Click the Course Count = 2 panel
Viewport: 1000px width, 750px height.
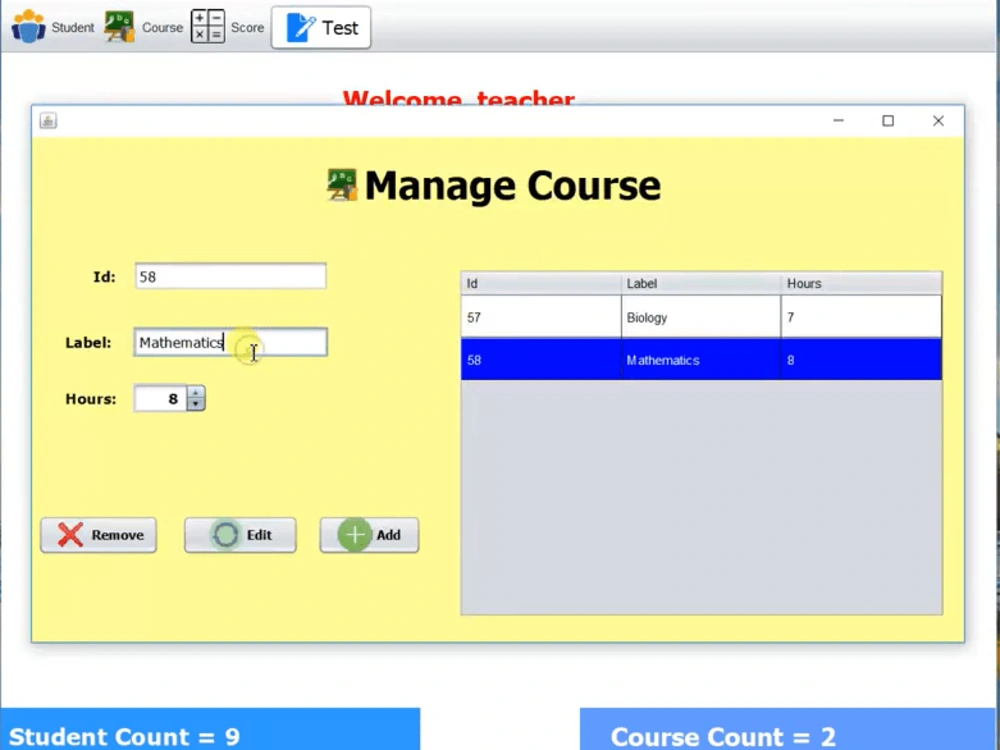point(787,729)
